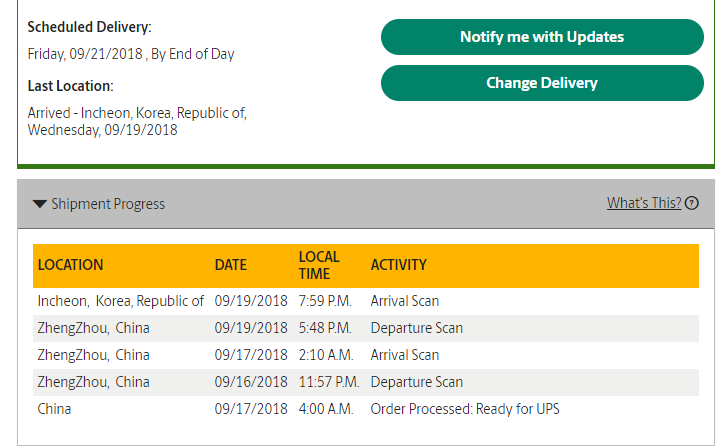Open the What's This? help link
This screenshot has height=446, width=719.
coord(644,203)
